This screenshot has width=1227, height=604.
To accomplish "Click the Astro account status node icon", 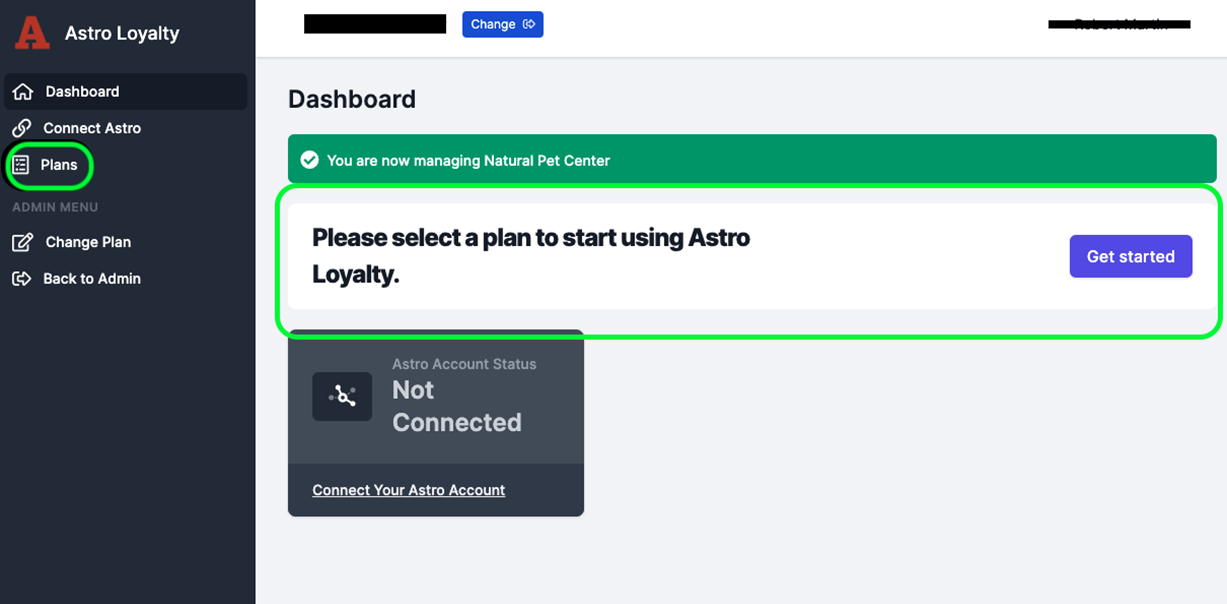I will [342, 396].
